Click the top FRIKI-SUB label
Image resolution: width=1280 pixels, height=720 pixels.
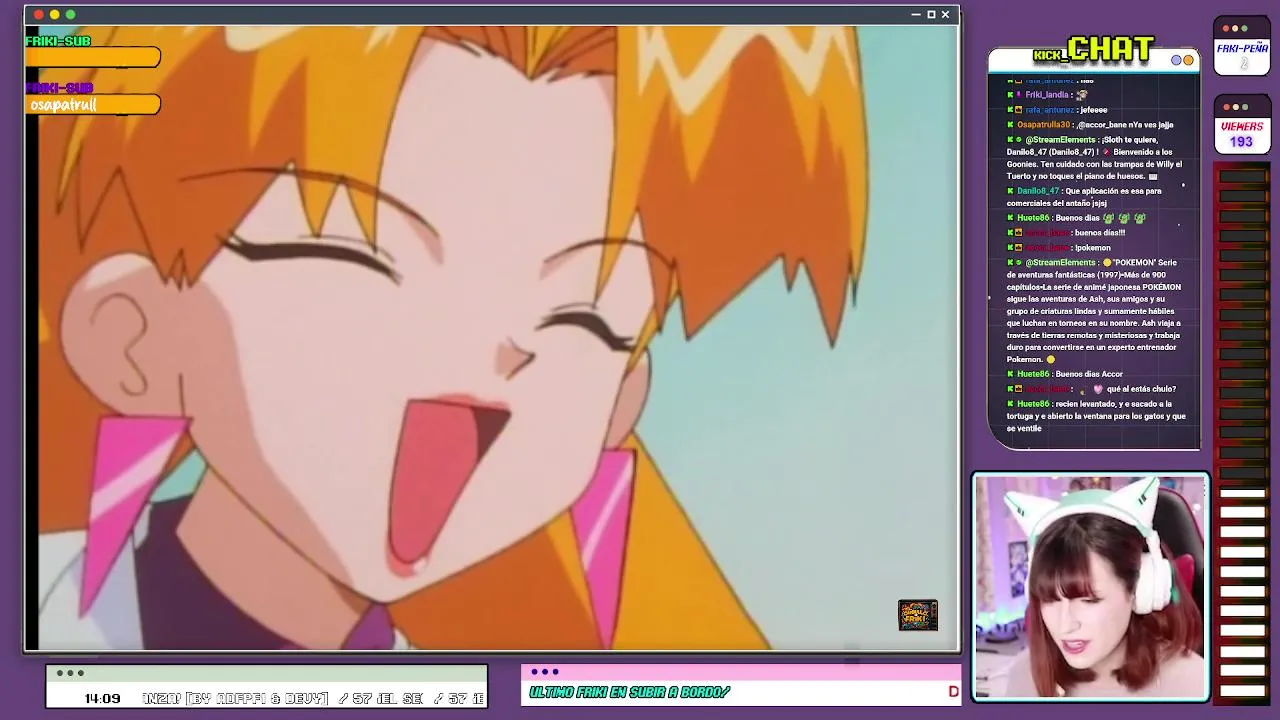click(x=58, y=41)
